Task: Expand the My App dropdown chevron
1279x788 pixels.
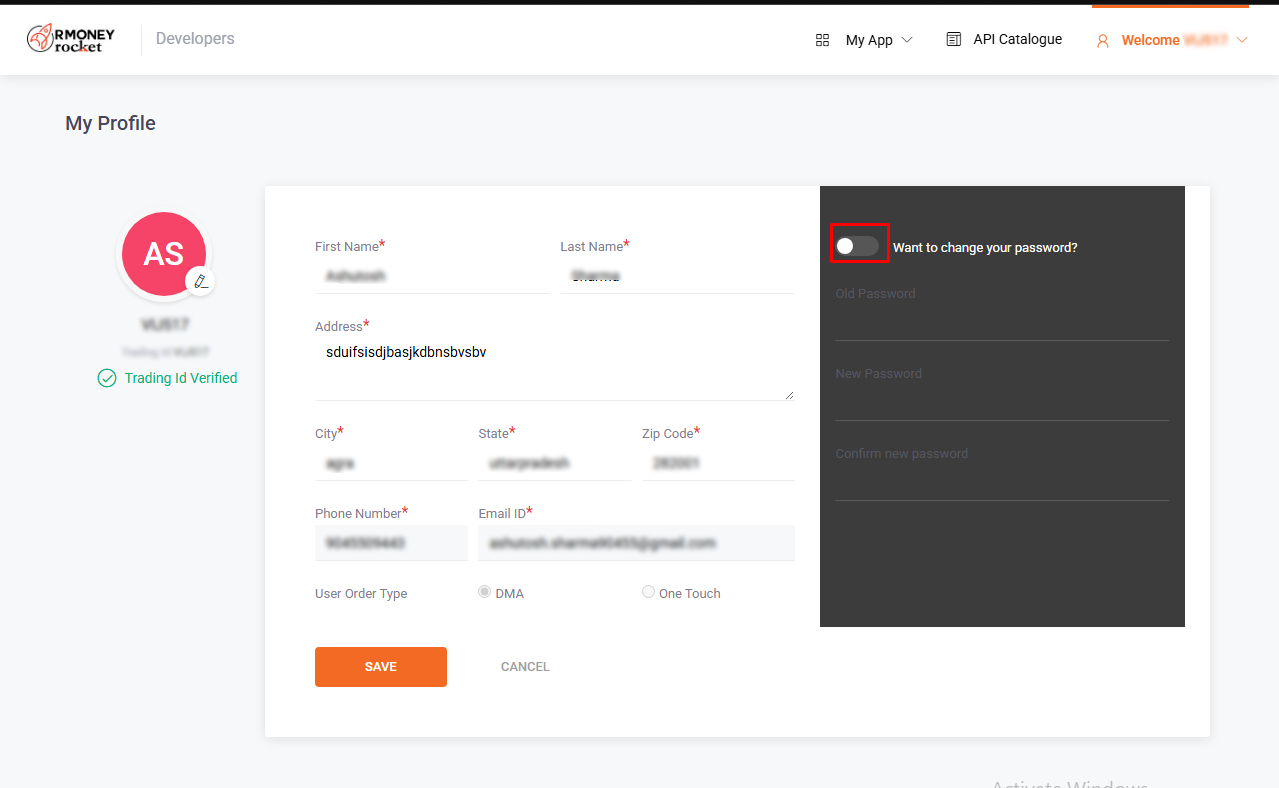Action: click(x=907, y=40)
